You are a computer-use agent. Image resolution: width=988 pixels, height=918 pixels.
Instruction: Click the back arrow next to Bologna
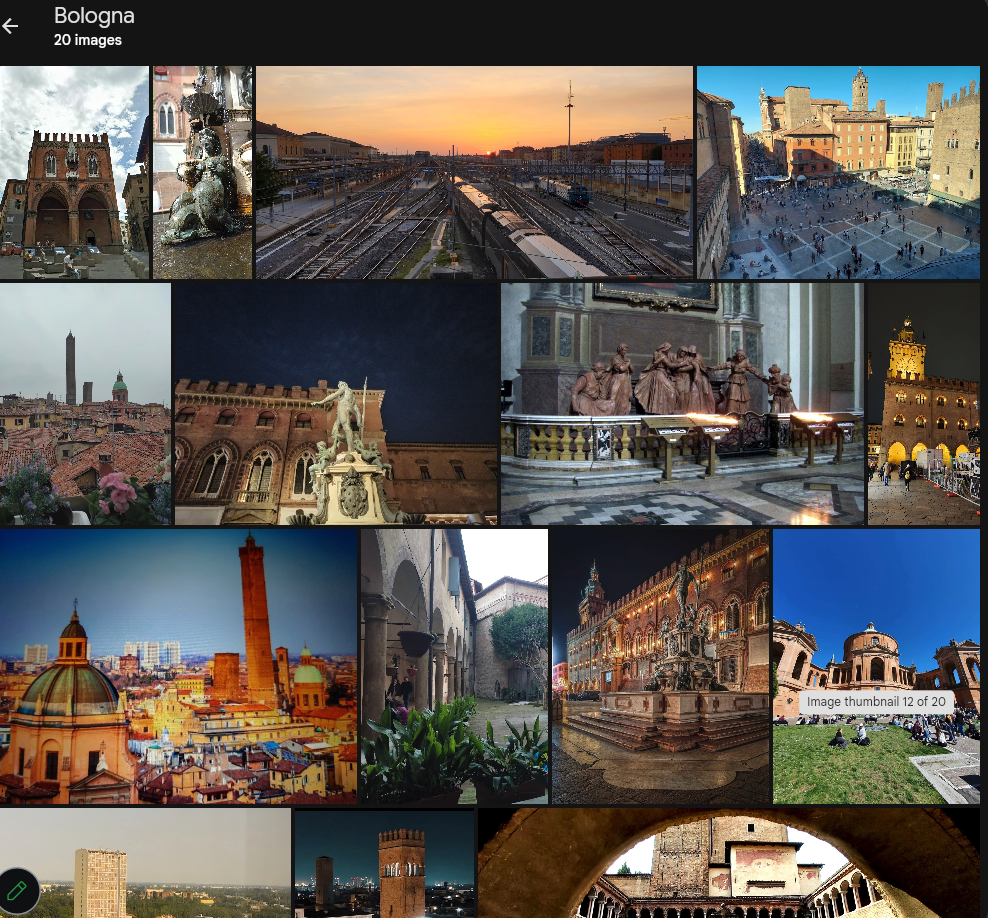[x=10, y=26]
